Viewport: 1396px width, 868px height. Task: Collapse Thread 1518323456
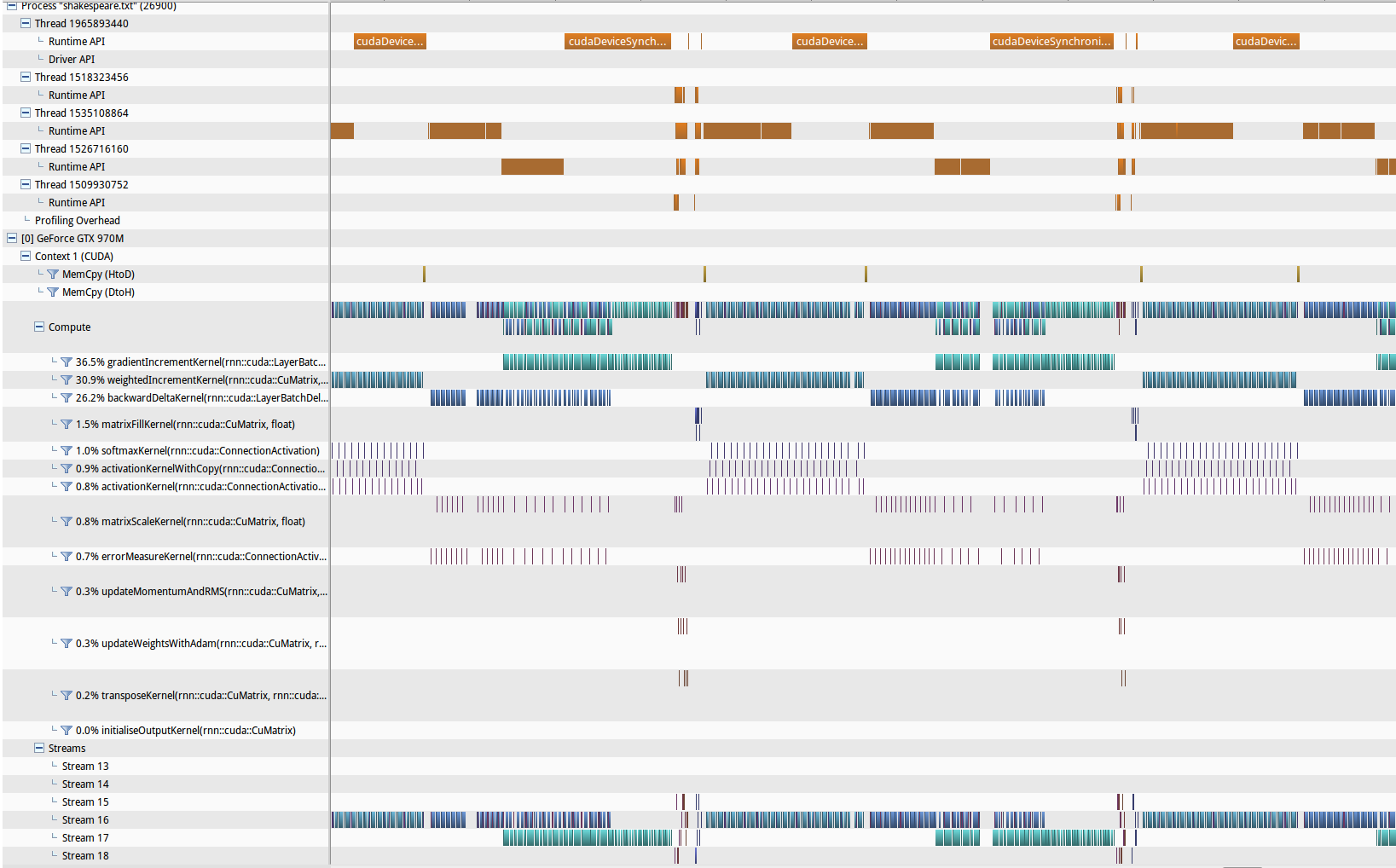tap(26, 77)
